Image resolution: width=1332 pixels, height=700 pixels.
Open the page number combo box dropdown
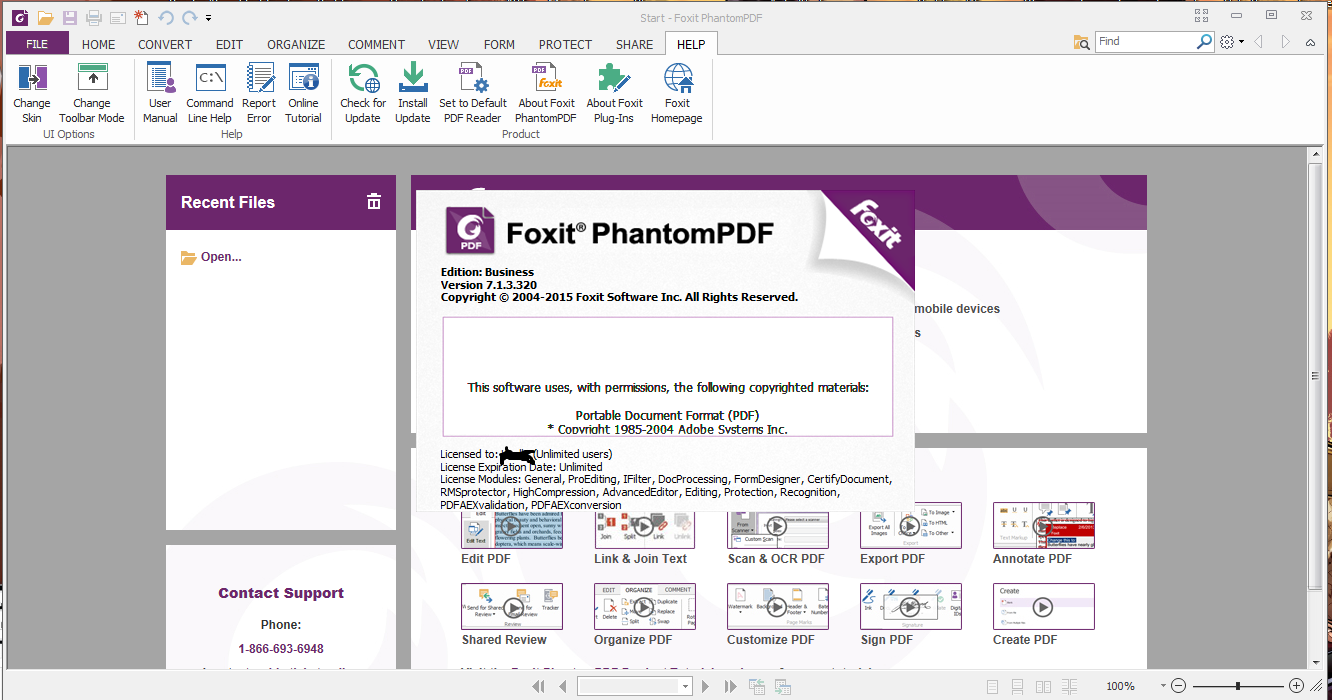pyautogui.click(x=684, y=686)
